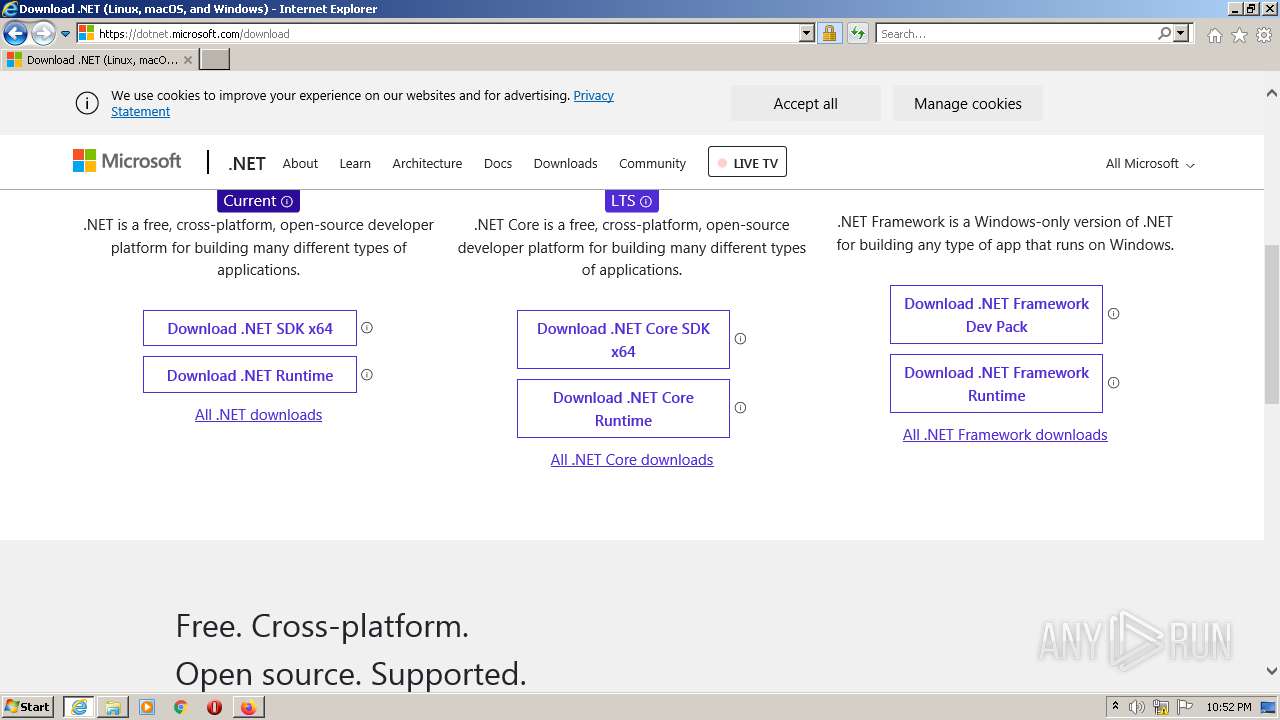
Task: Show hidden system tray icons arrow
Action: click(1115, 707)
